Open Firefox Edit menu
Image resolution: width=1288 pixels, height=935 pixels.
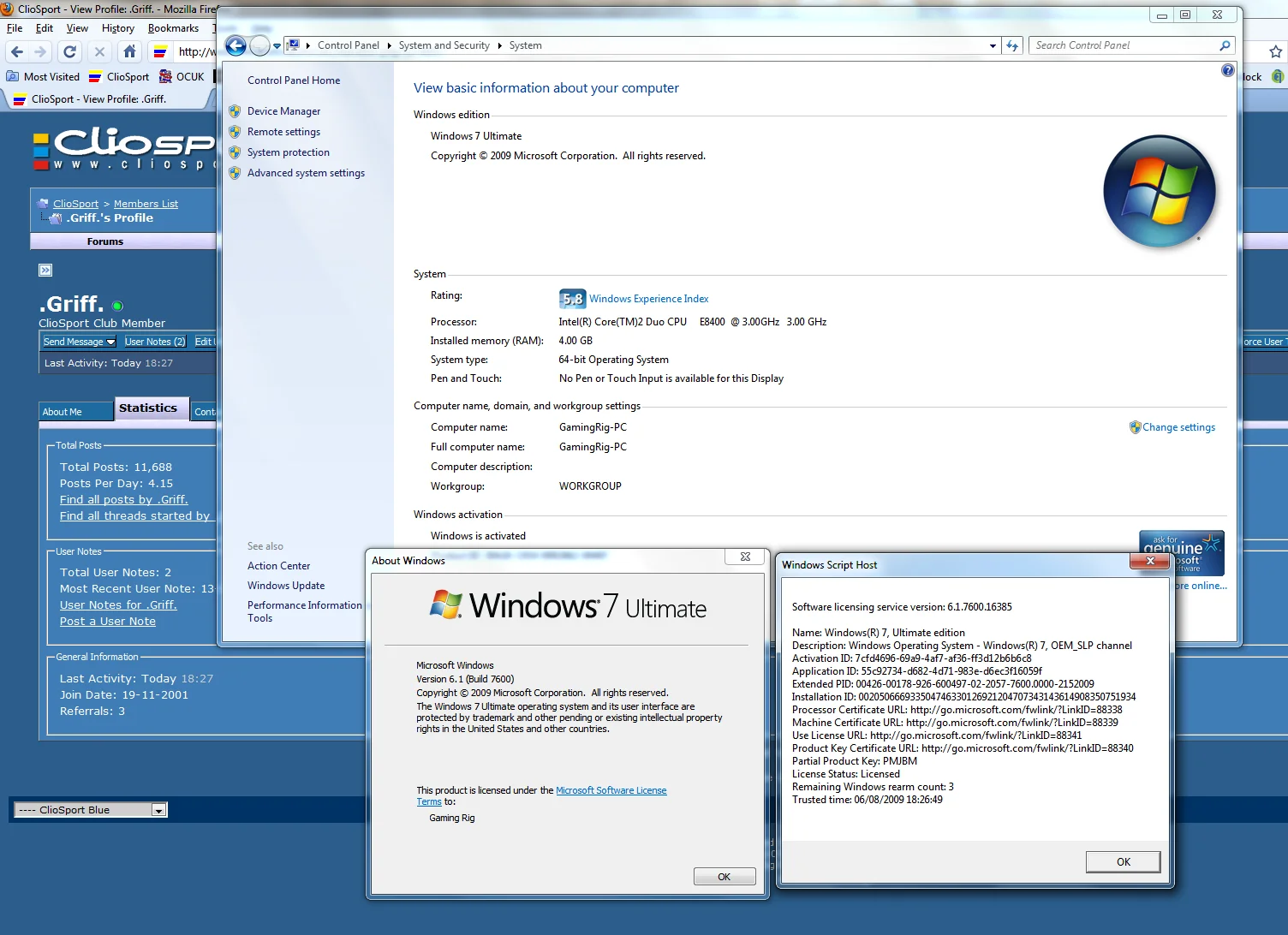pos(45,28)
